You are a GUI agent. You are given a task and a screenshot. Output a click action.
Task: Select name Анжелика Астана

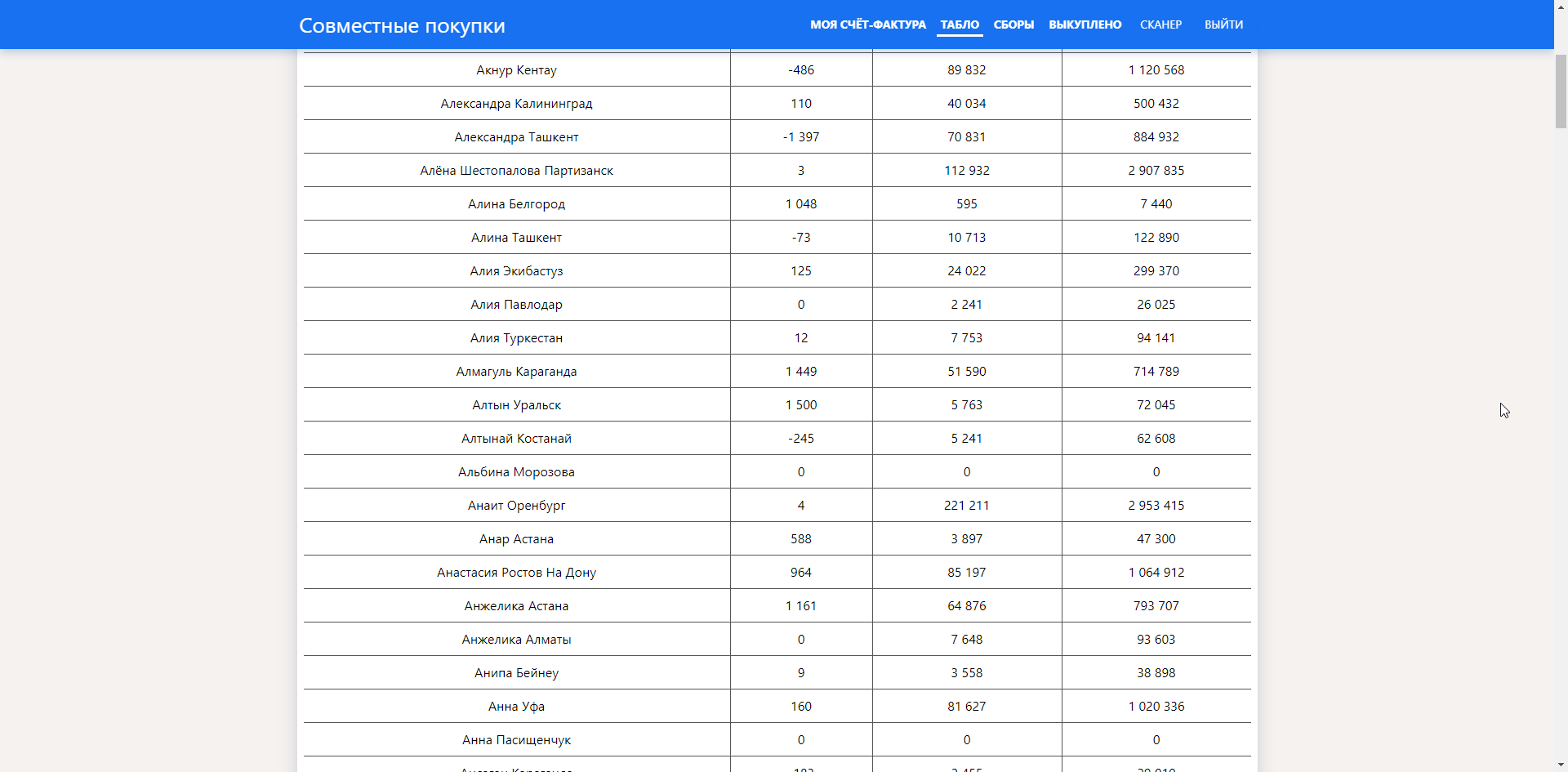pyautogui.click(x=516, y=606)
